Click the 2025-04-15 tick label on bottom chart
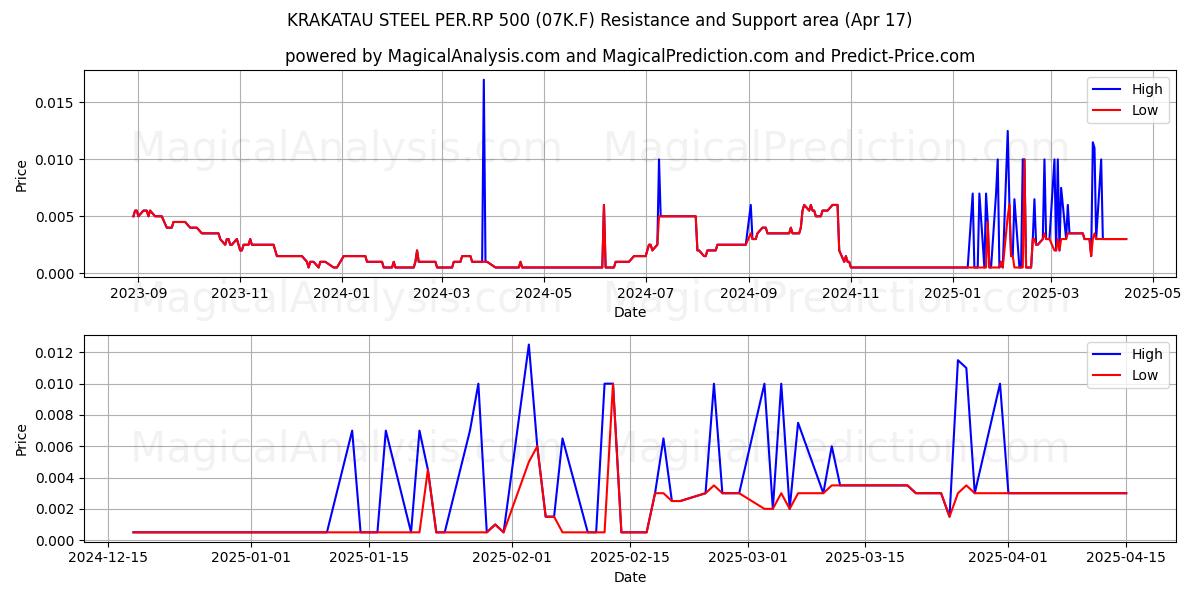This screenshot has height=600, width=1200. (1126, 560)
